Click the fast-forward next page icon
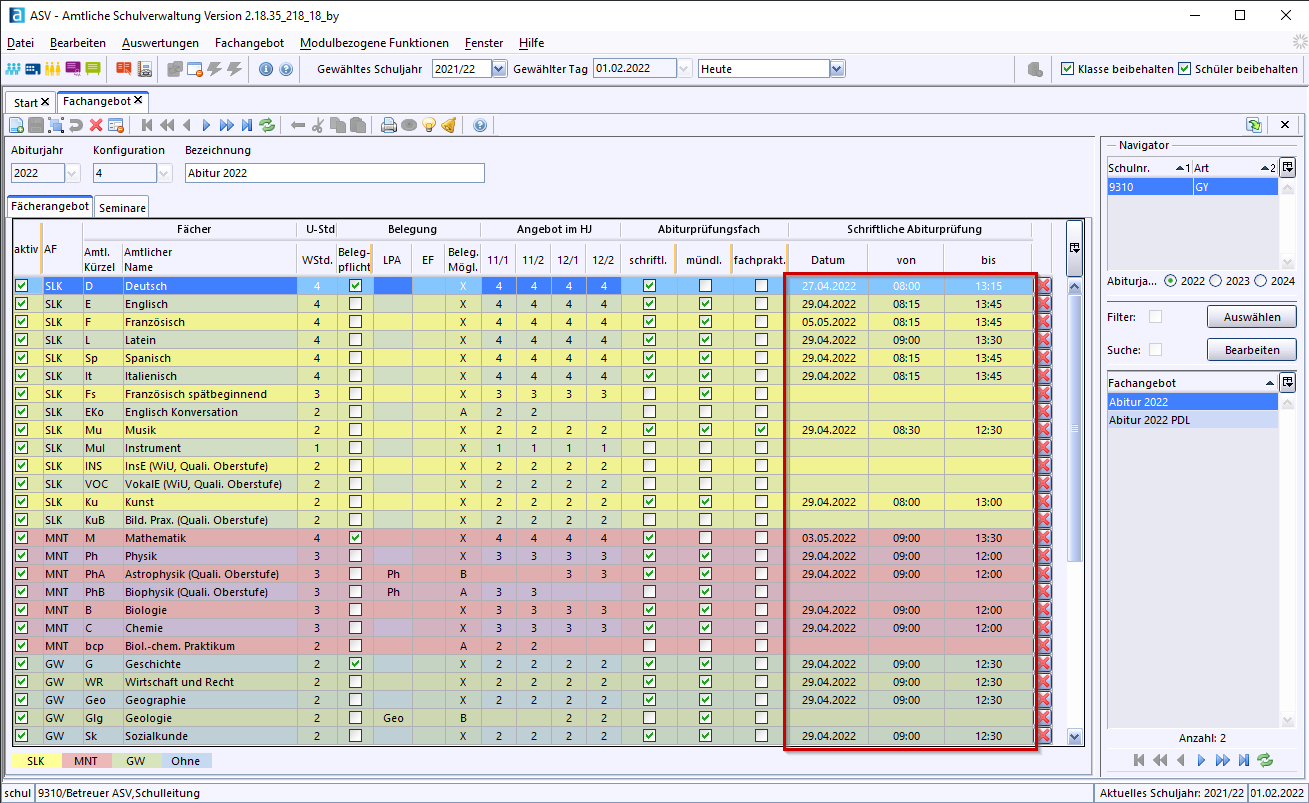Viewport: 1309px width, 803px height. [x=227, y=125]
